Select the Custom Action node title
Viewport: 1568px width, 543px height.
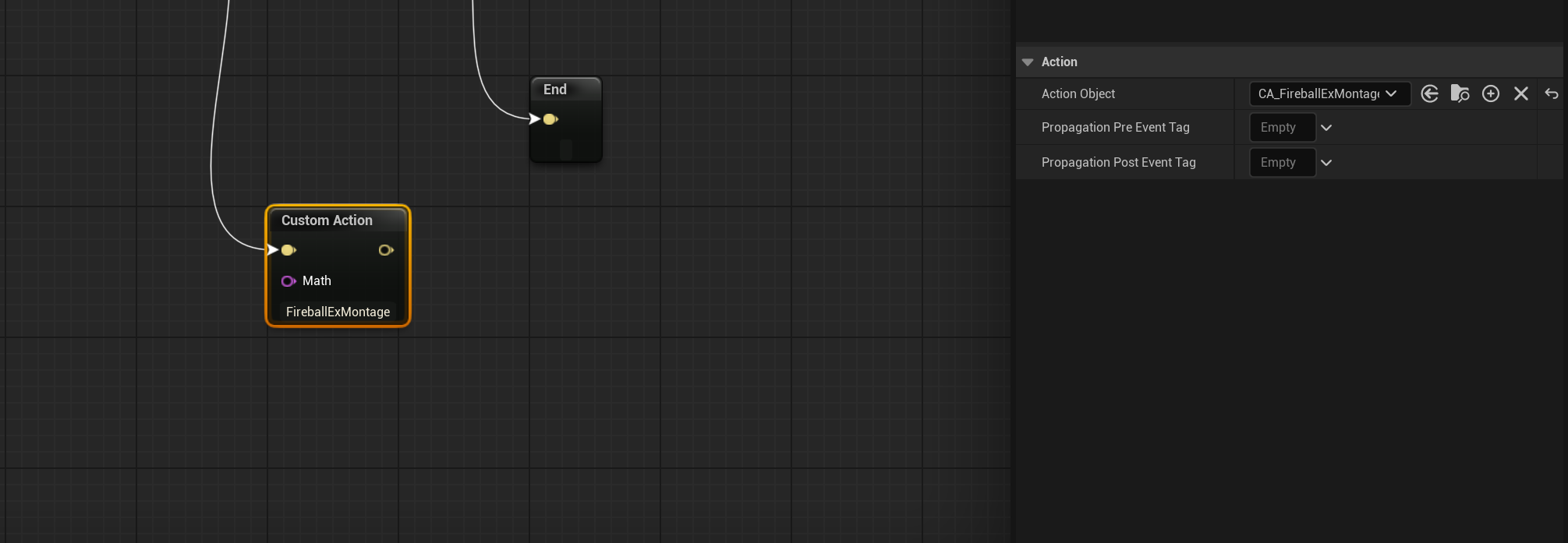pos(327,220)
